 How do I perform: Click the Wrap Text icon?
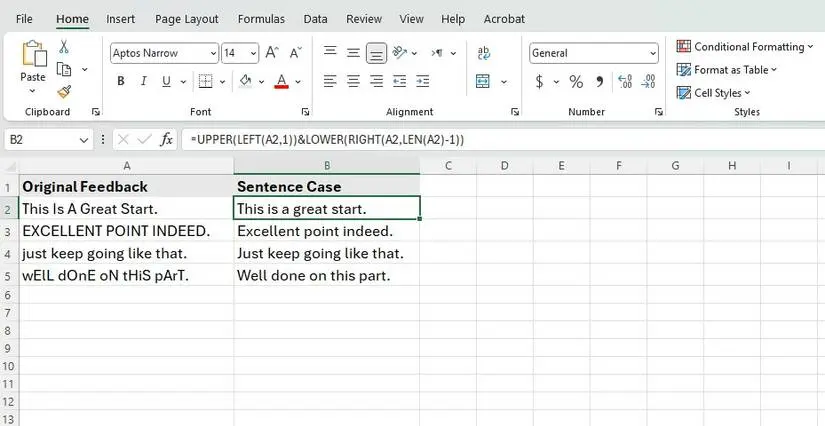point(484,53)
